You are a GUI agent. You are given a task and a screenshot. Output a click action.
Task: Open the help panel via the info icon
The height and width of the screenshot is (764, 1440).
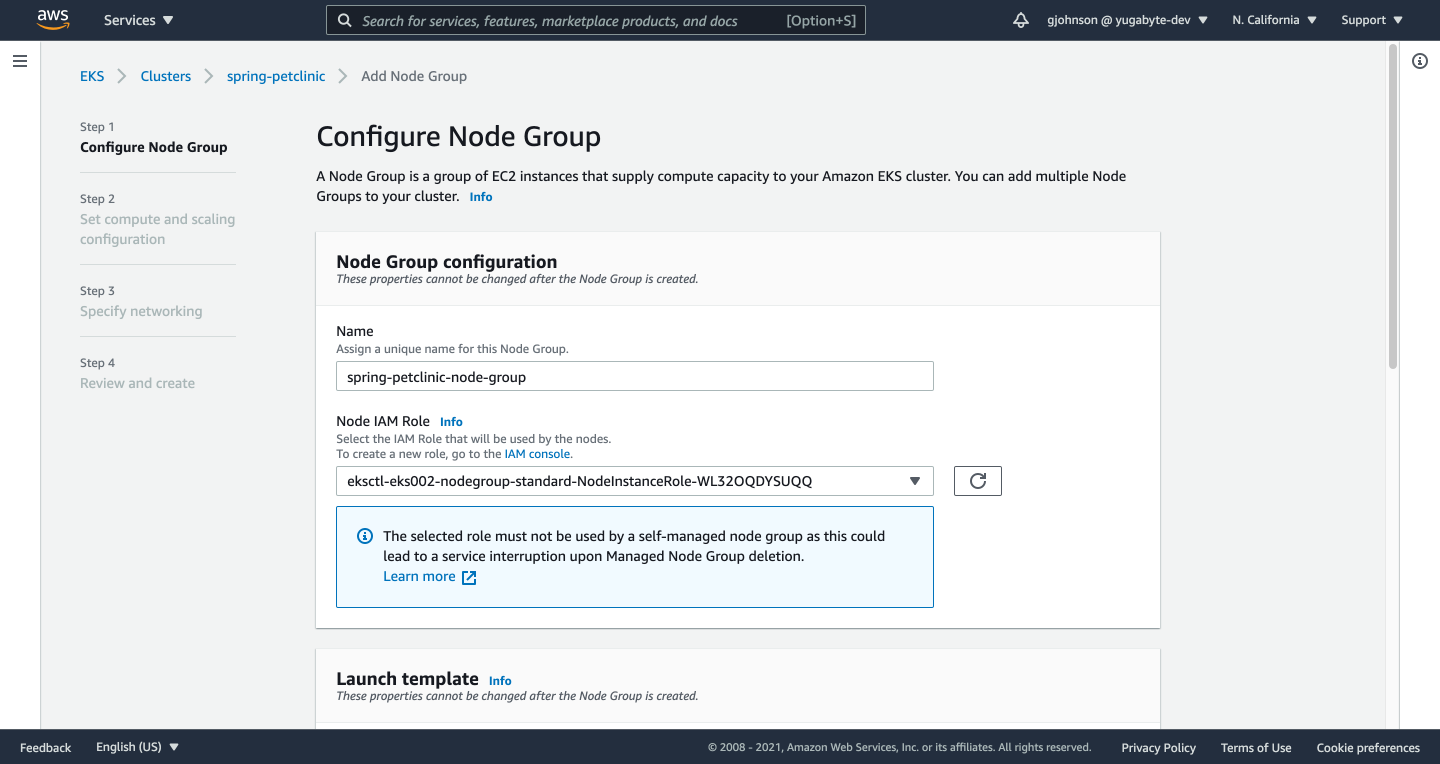point(1419,61)
